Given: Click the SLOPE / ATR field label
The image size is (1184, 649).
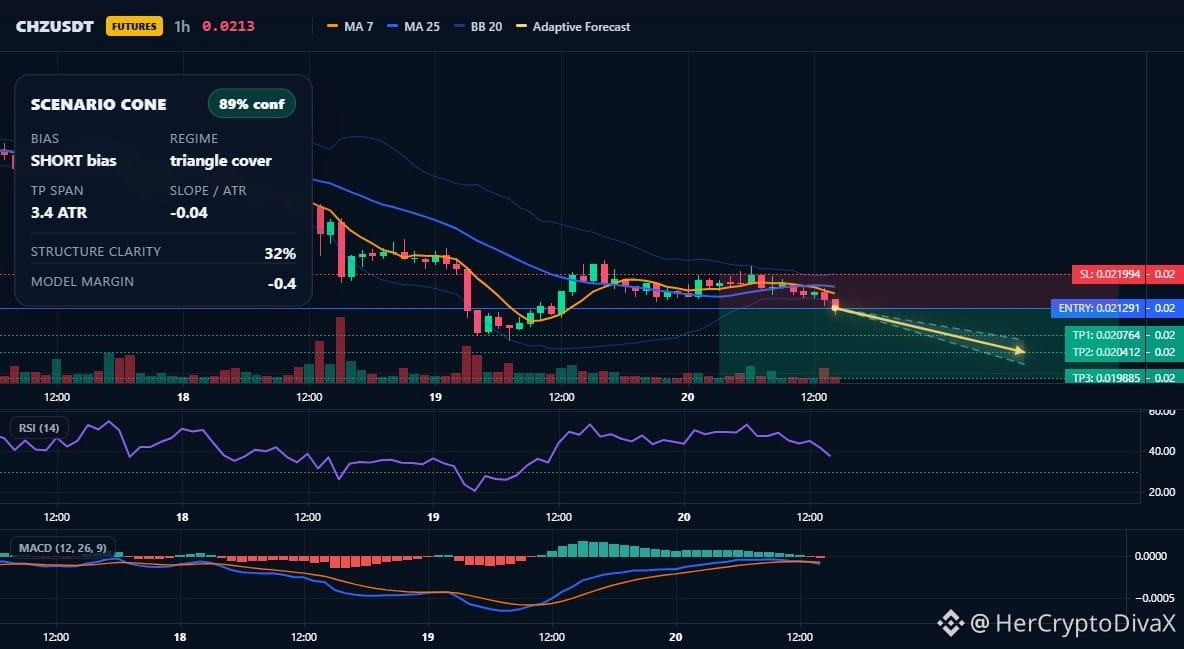Looking at the screenshot, I should (208, 190).
